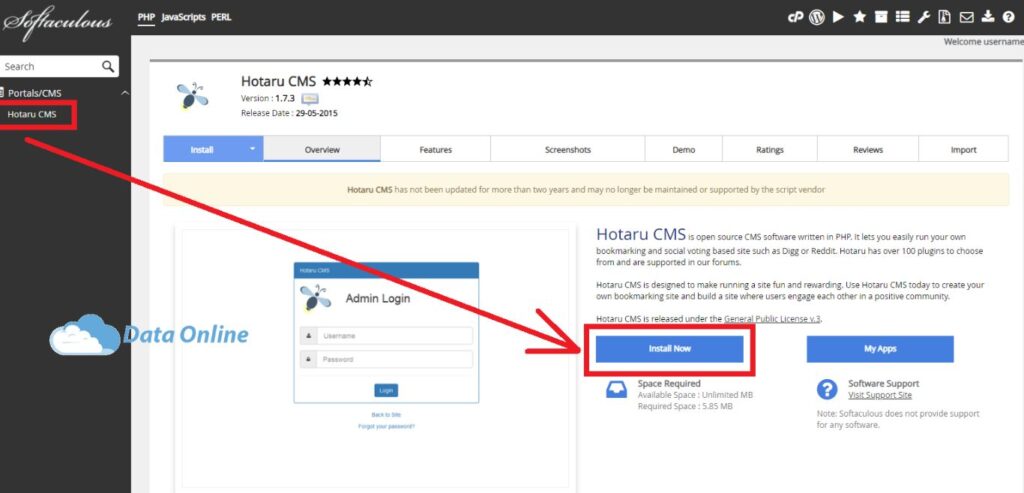The height and width of the screenshot is (493, 1024).
Task: Open the cPanel control panel icon
Action: [795, 17]
